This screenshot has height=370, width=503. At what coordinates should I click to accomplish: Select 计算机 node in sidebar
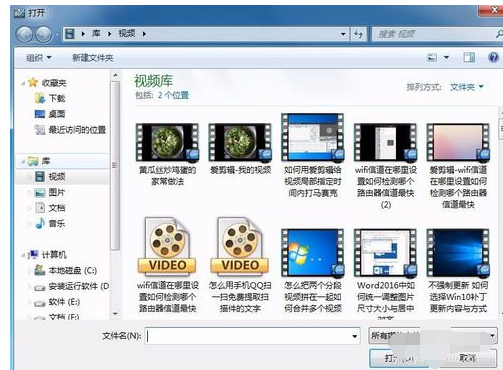[x=47, y=255]
